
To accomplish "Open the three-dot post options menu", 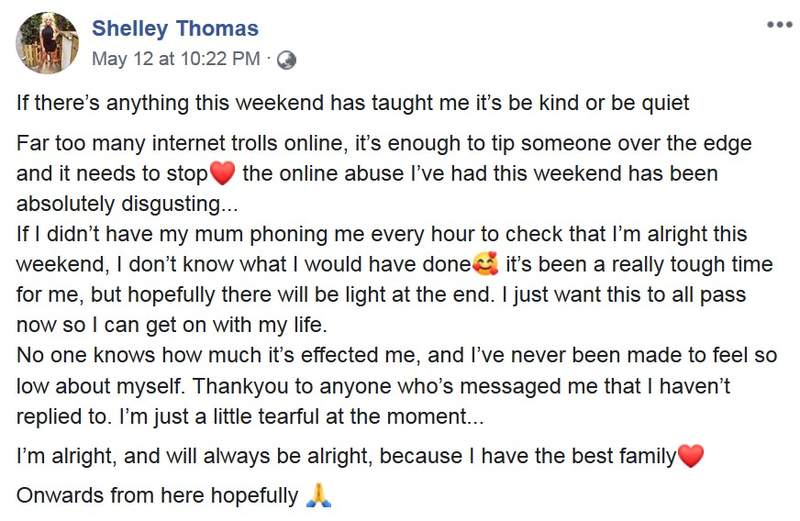I will 779,24.
